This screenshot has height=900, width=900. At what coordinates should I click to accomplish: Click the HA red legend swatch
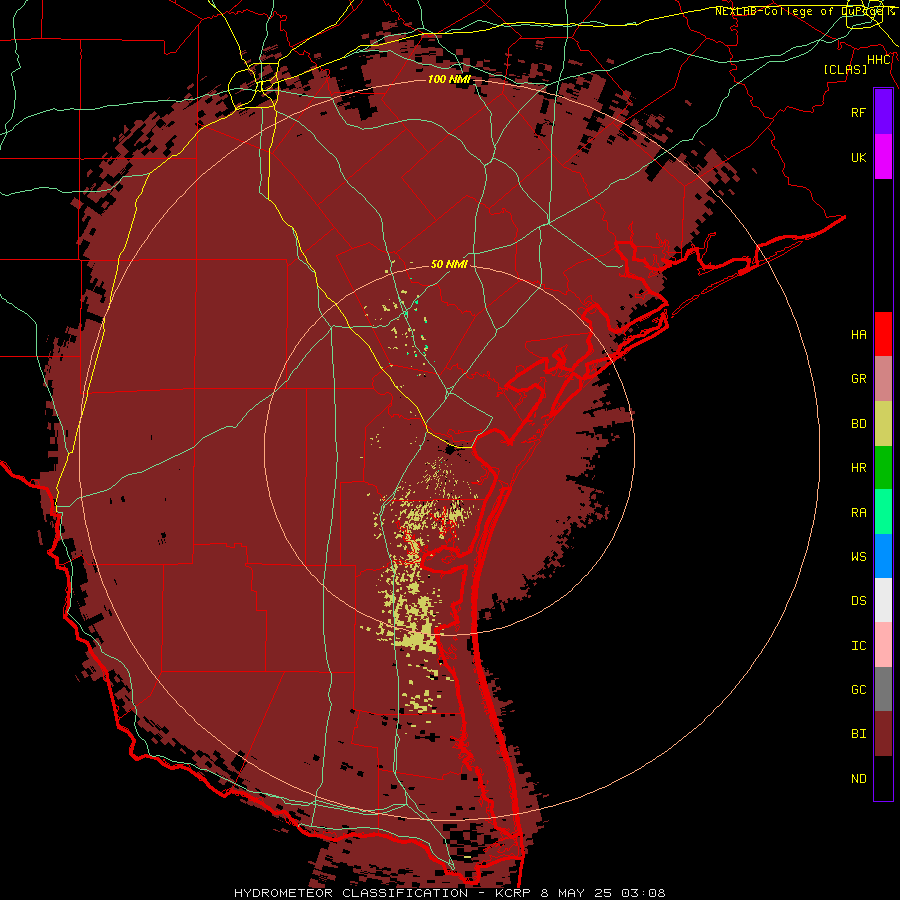point(883,334)
